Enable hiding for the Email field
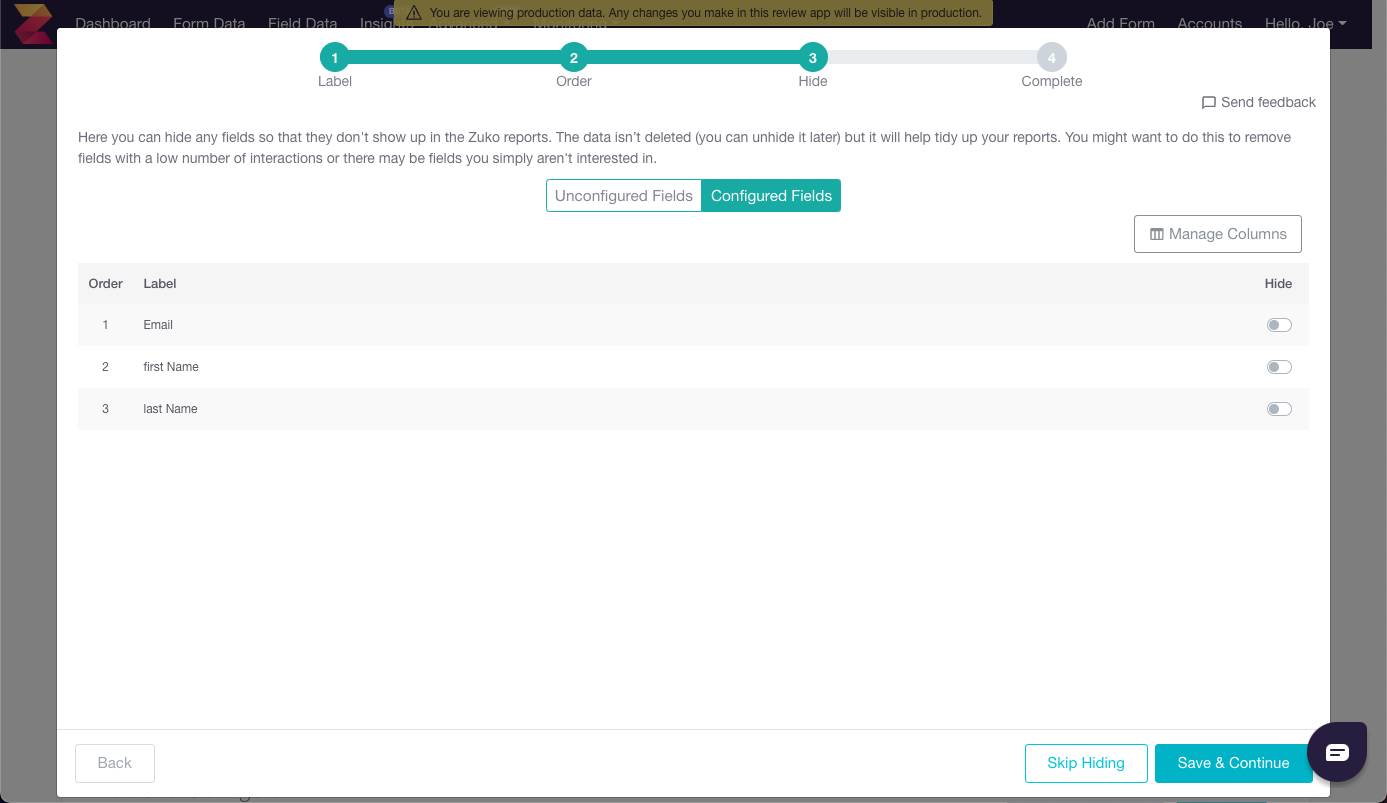The image size is (1387, 803). point(1279,324)
